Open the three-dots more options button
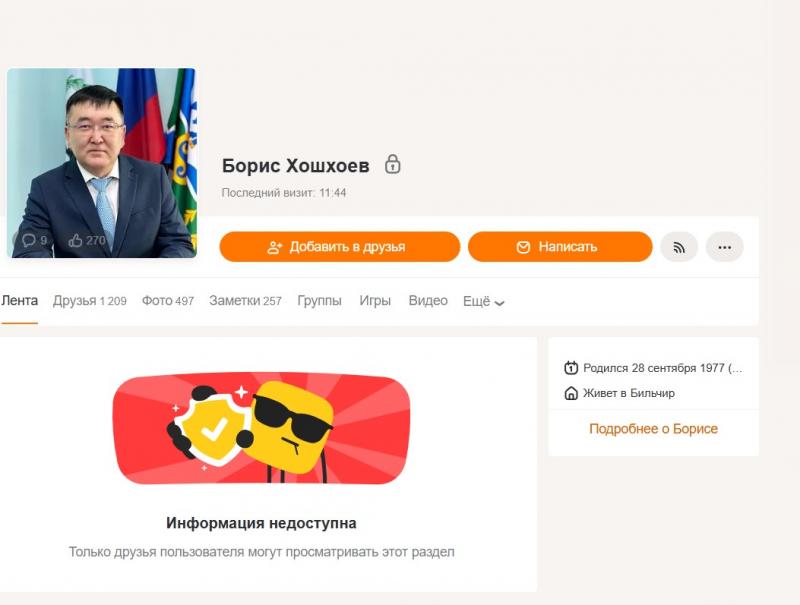The image size is (800, 605). (x=724, y=247)
